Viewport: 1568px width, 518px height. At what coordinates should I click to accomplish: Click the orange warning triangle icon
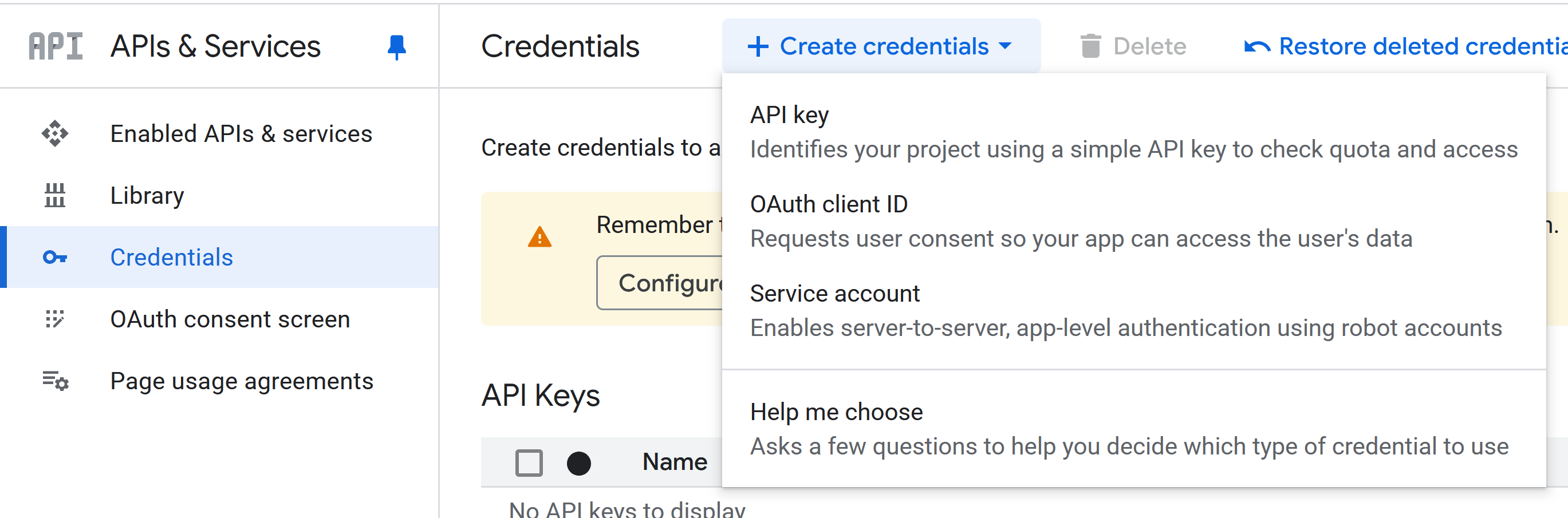539,237
